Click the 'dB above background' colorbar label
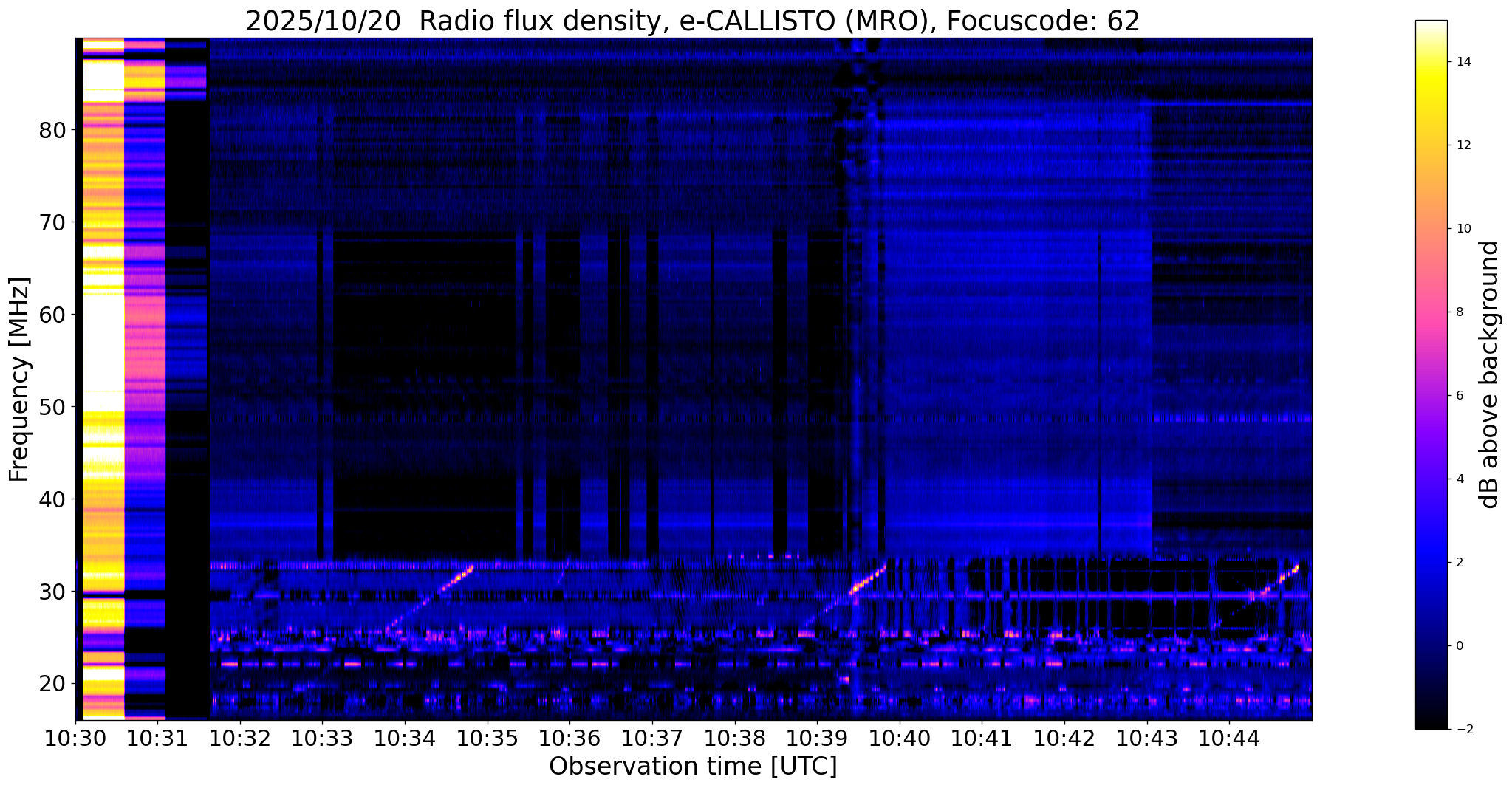 pyautogui.click(x=1491, y=374)
